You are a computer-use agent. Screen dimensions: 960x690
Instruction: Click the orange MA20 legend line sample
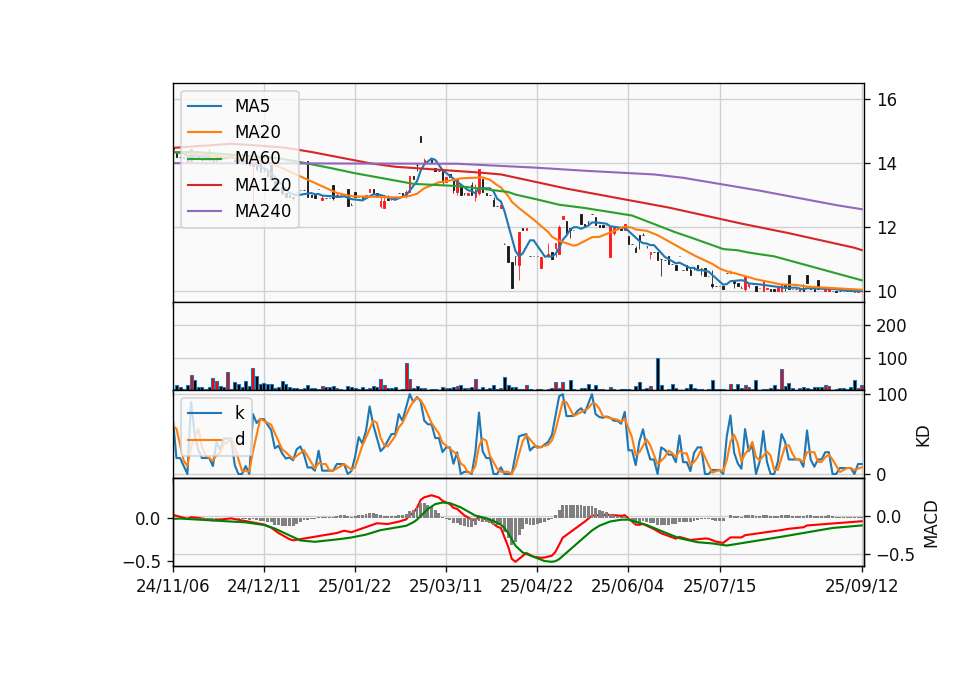pos(204,132)
